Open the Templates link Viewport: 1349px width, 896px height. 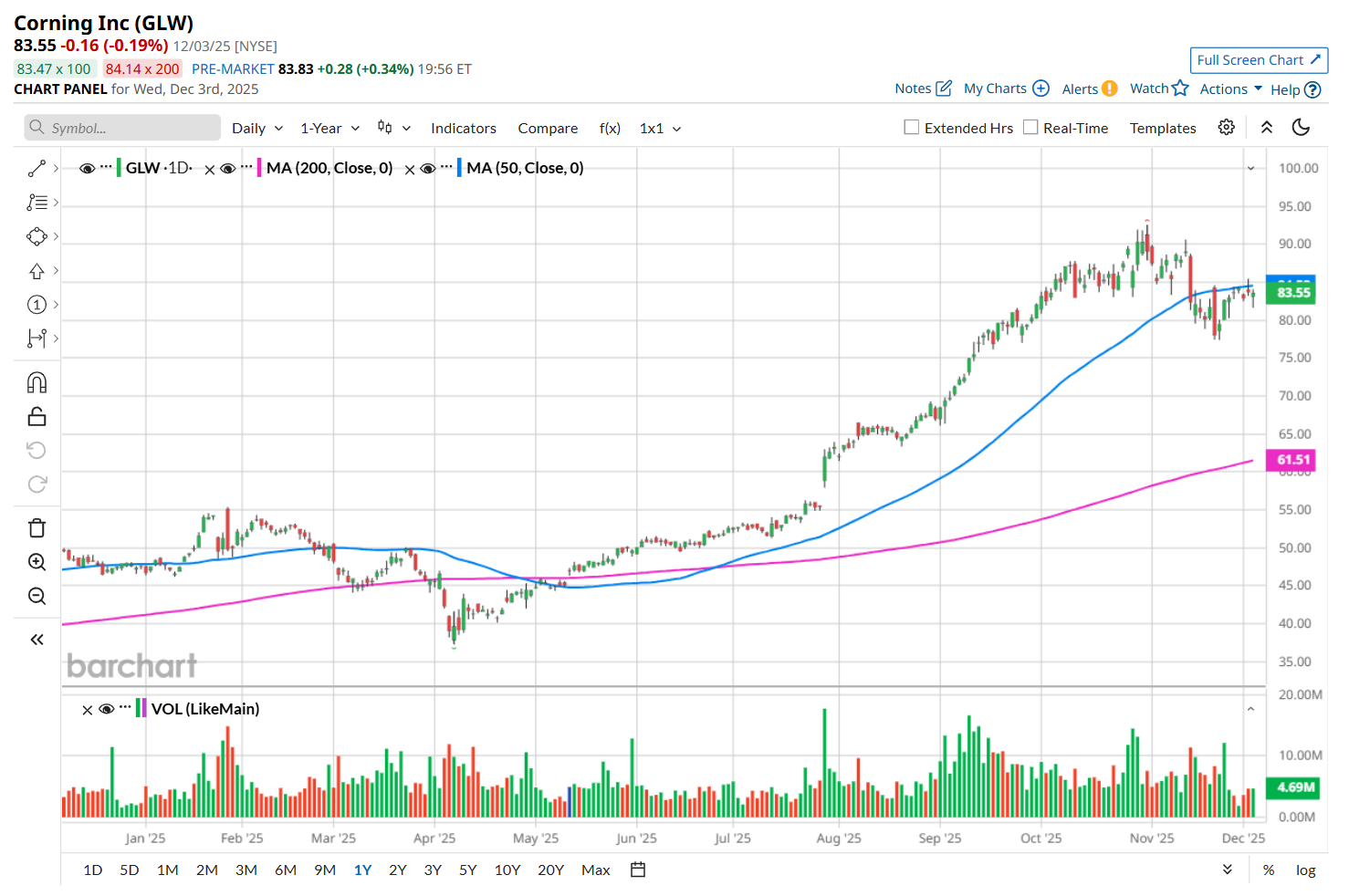coord(1162,129)
